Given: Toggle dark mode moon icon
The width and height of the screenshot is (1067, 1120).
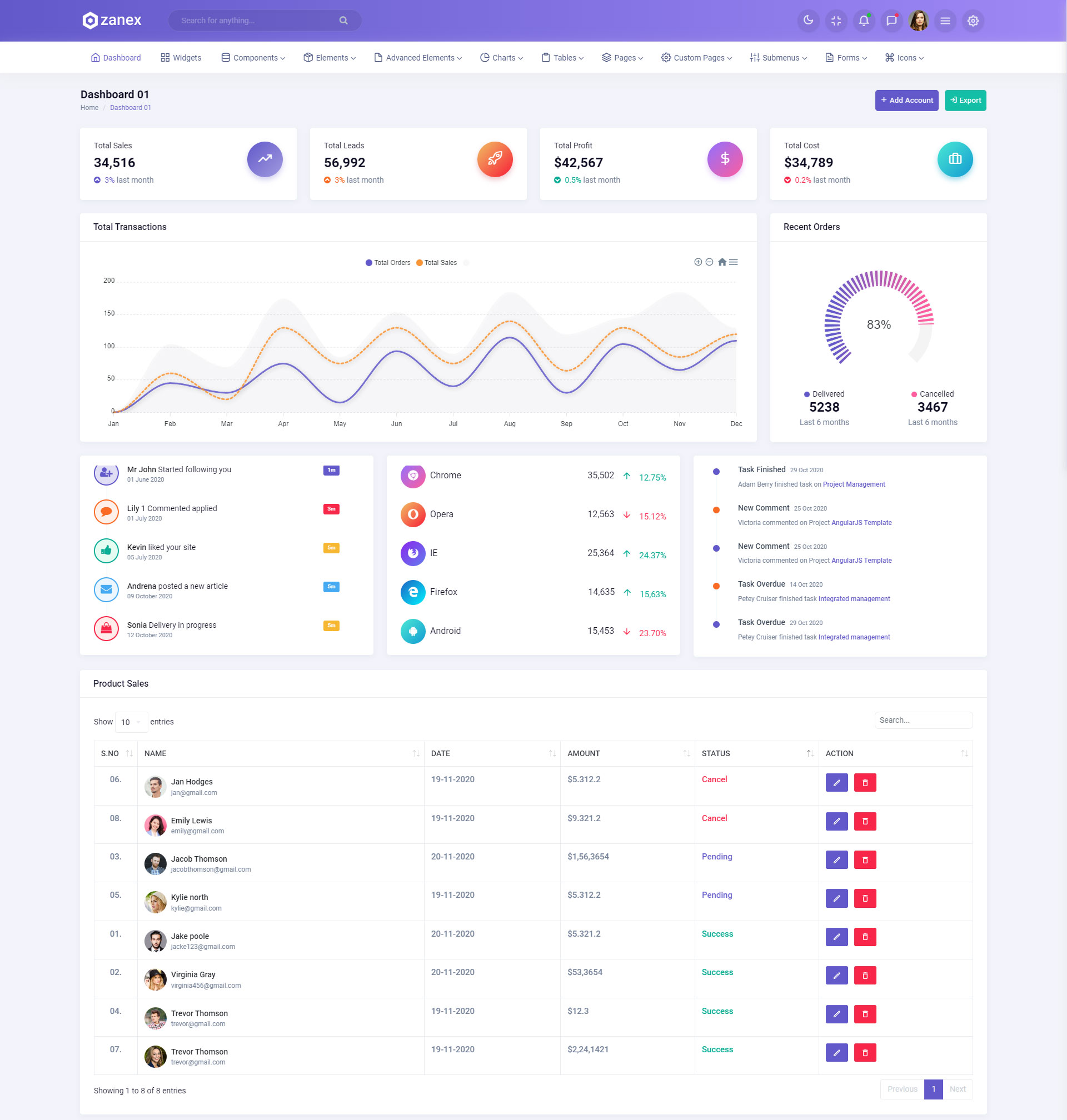Looking at the screenshot, I should pyautogui.click(x=807, y=21).
